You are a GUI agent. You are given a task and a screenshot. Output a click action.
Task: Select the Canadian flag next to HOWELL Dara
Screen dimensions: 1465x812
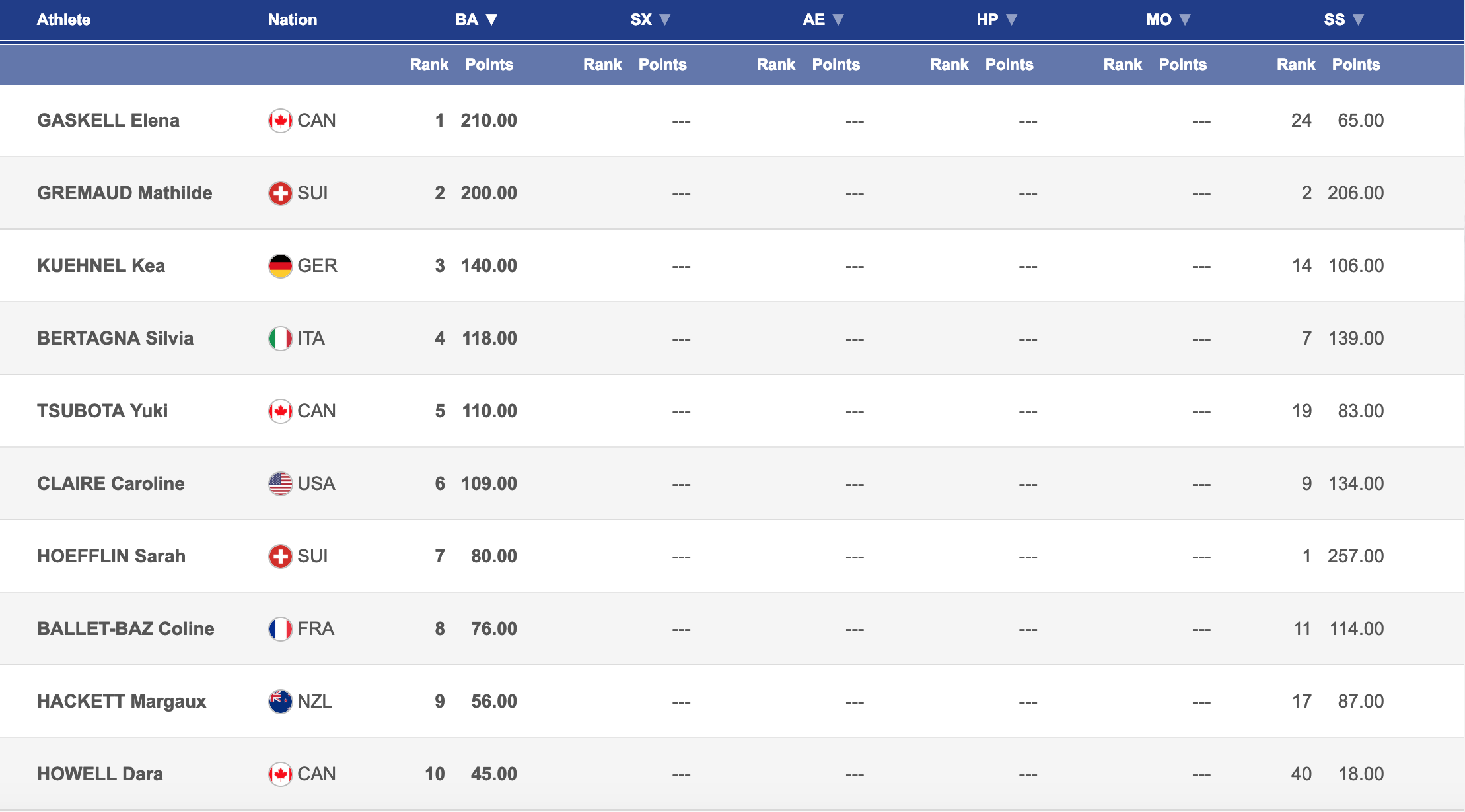click(281, 774)
